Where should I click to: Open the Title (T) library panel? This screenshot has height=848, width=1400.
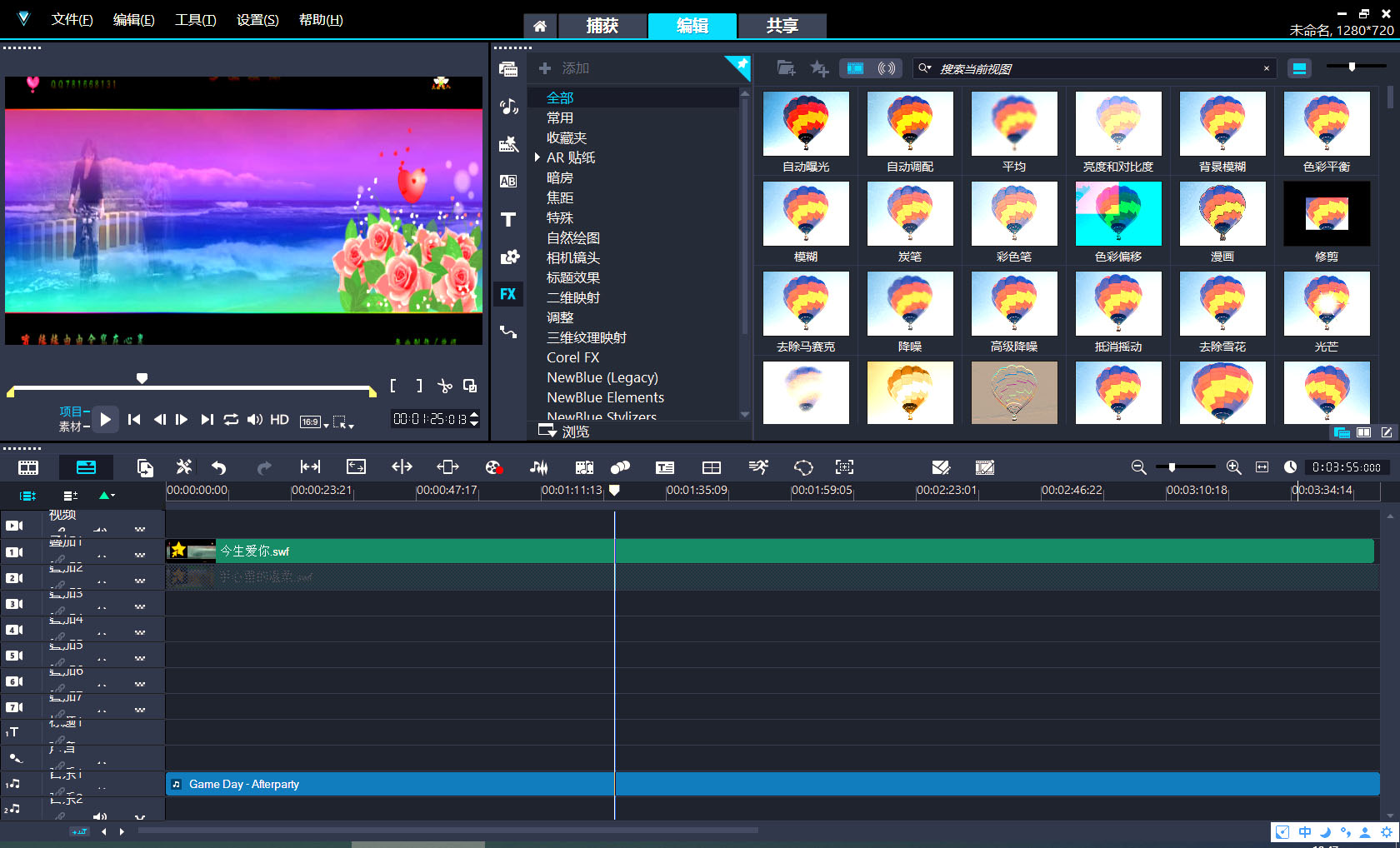click(x=508, y=219)
